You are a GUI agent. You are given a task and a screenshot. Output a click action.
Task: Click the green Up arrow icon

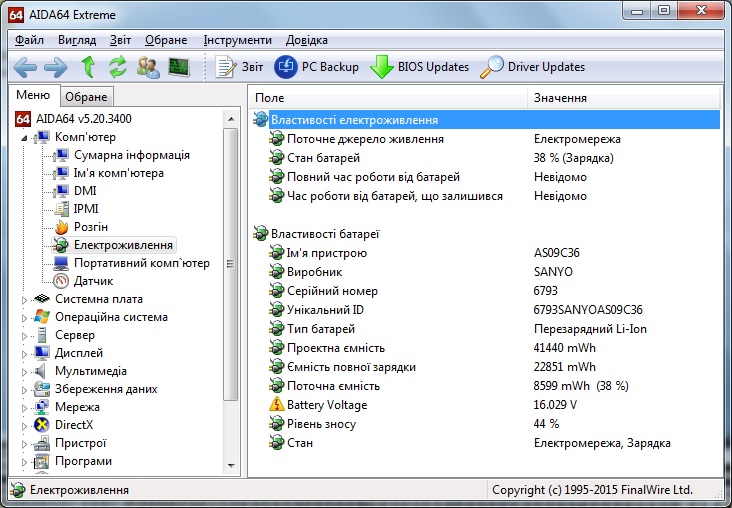tap(88, 67)
